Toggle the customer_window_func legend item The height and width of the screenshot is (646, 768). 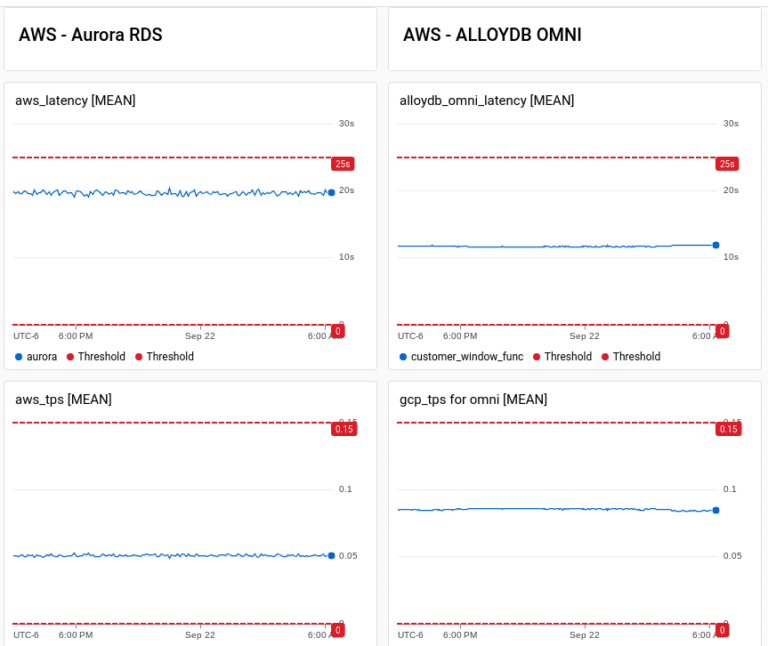461,357
